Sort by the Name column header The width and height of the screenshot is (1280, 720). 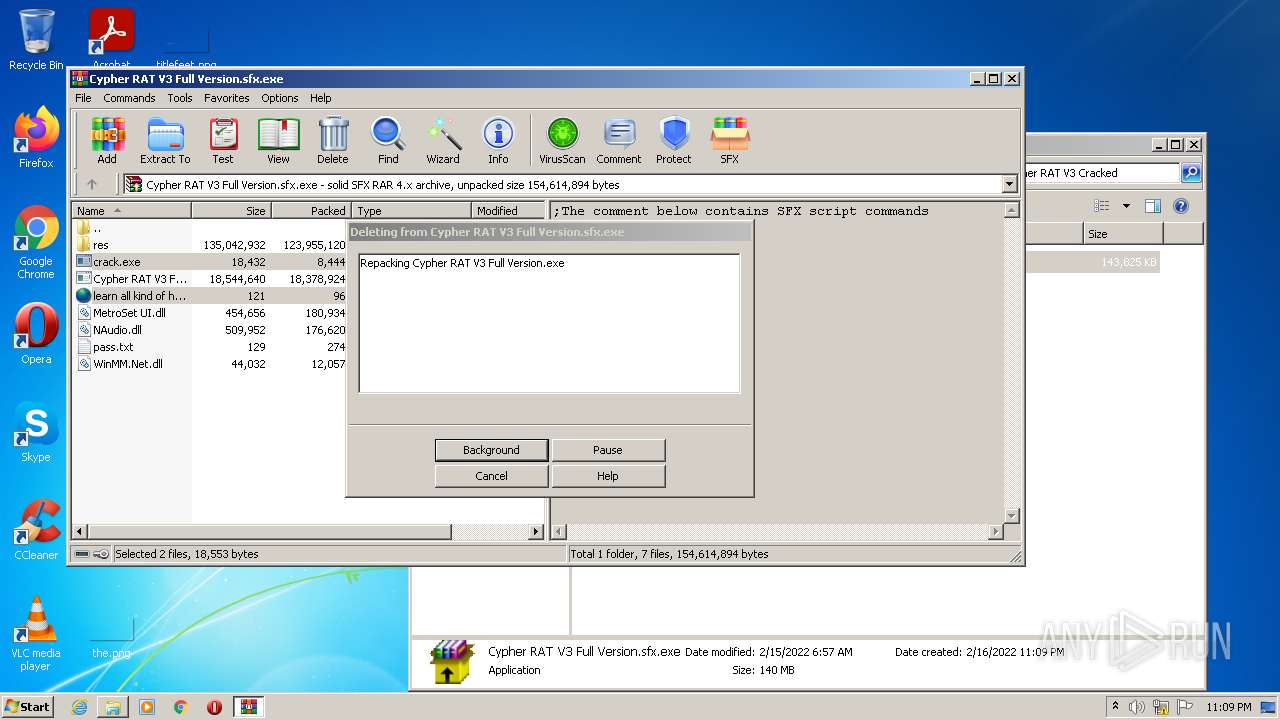coord(132,211)
